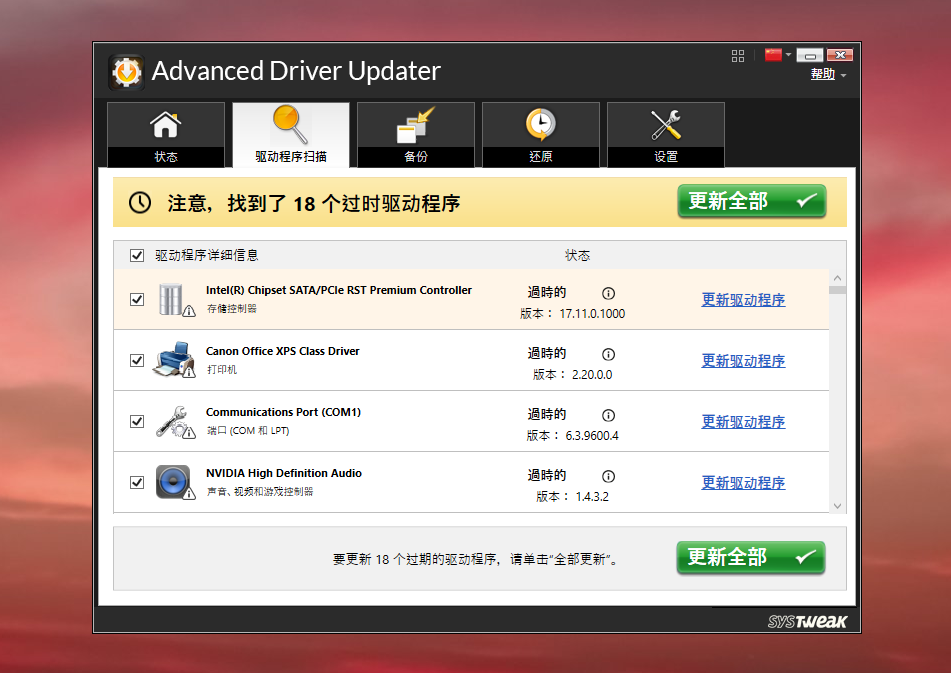Image resolution: width=951 pixels, height=673 pixels.
Task: Click 更新驱动程序 link for NVIDIA Audio
Action: [743, 483]
